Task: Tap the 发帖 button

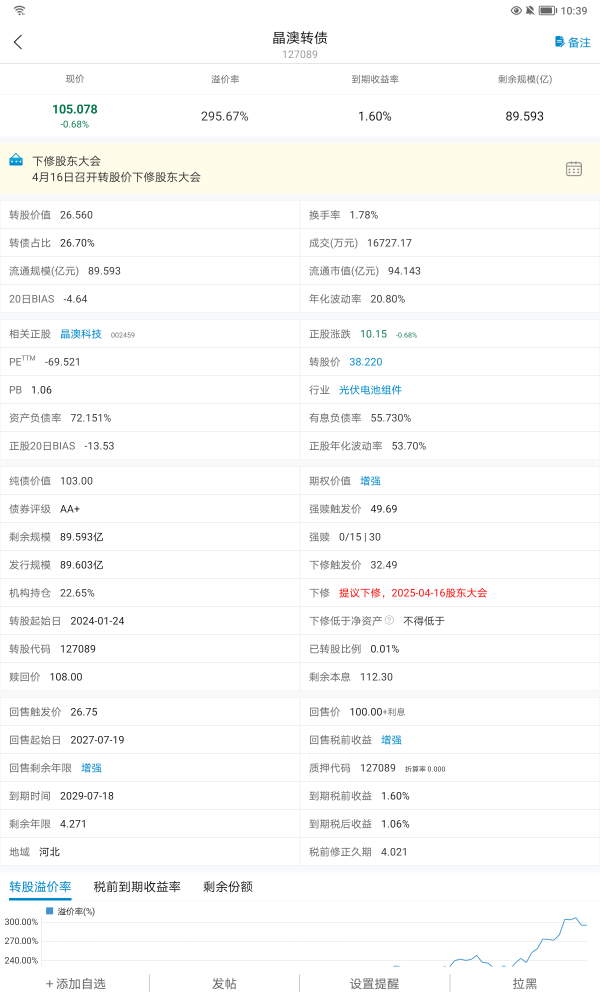Action: coord(224,983)
